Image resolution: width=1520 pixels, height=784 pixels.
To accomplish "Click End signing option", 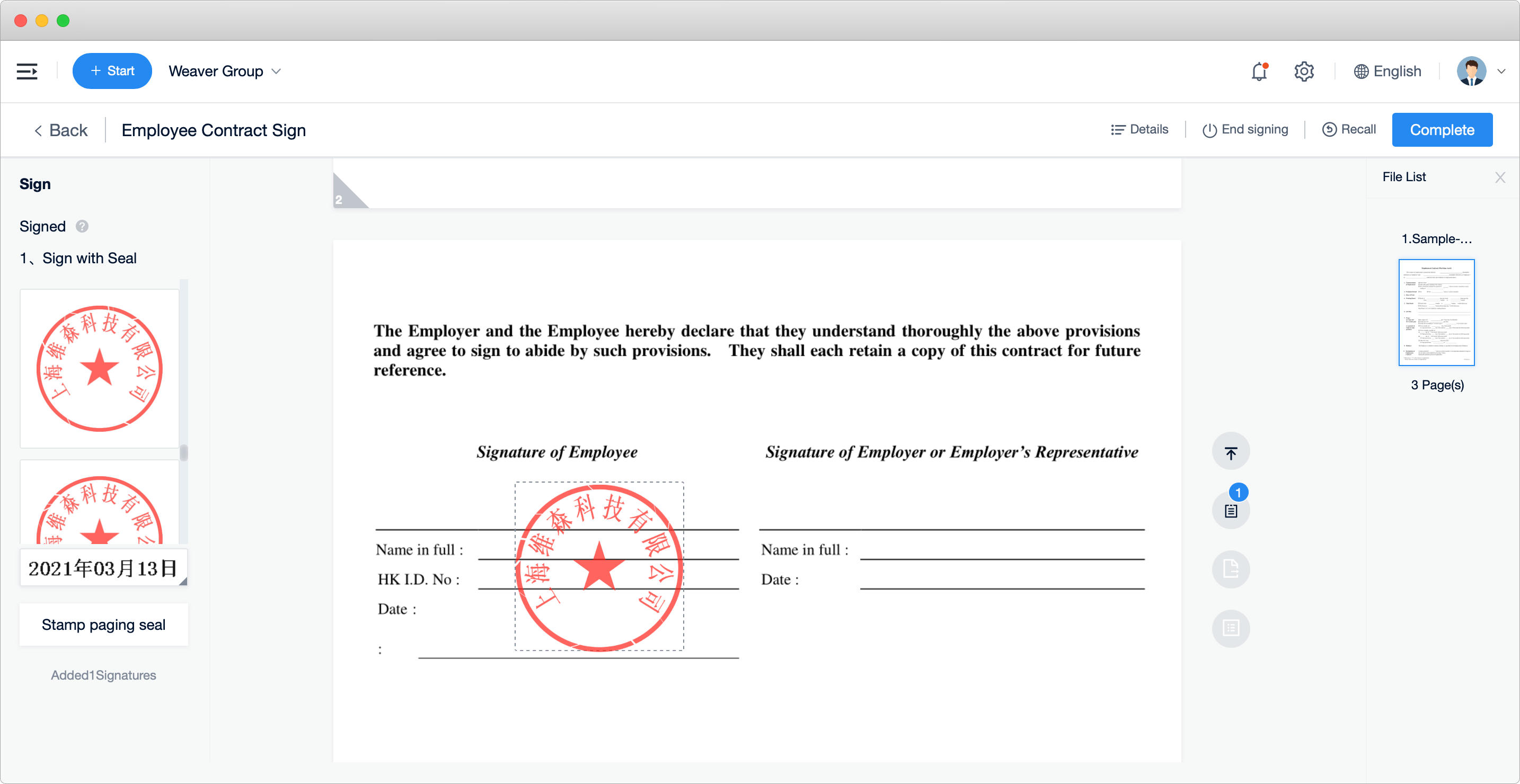I will [x=1245, y=129].
